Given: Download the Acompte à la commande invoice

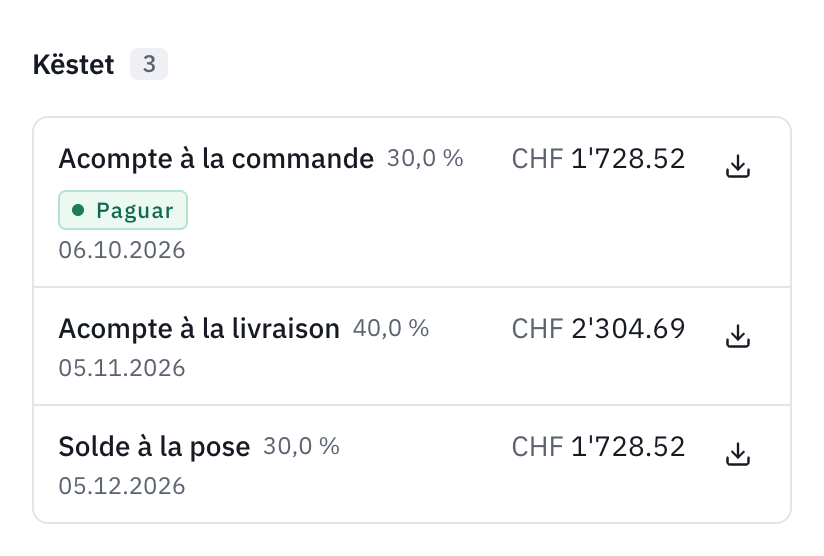Looking at the screenshot, I should 738,166.
